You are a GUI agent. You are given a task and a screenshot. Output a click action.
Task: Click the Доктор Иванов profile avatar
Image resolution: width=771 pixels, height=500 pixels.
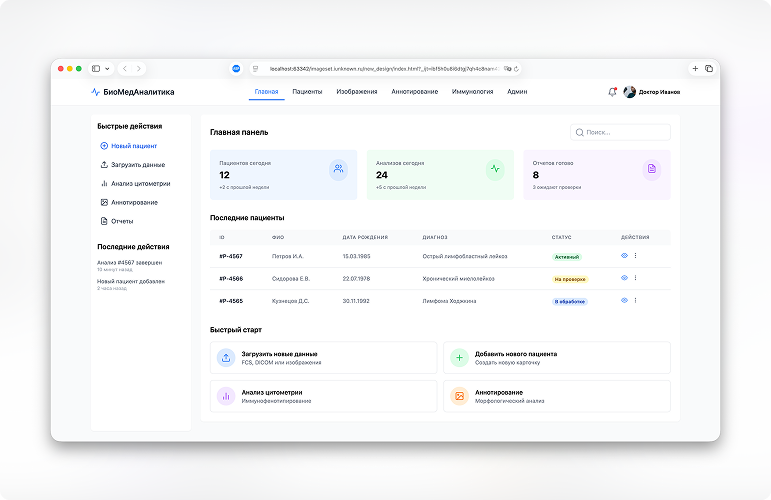coord(629,92)
